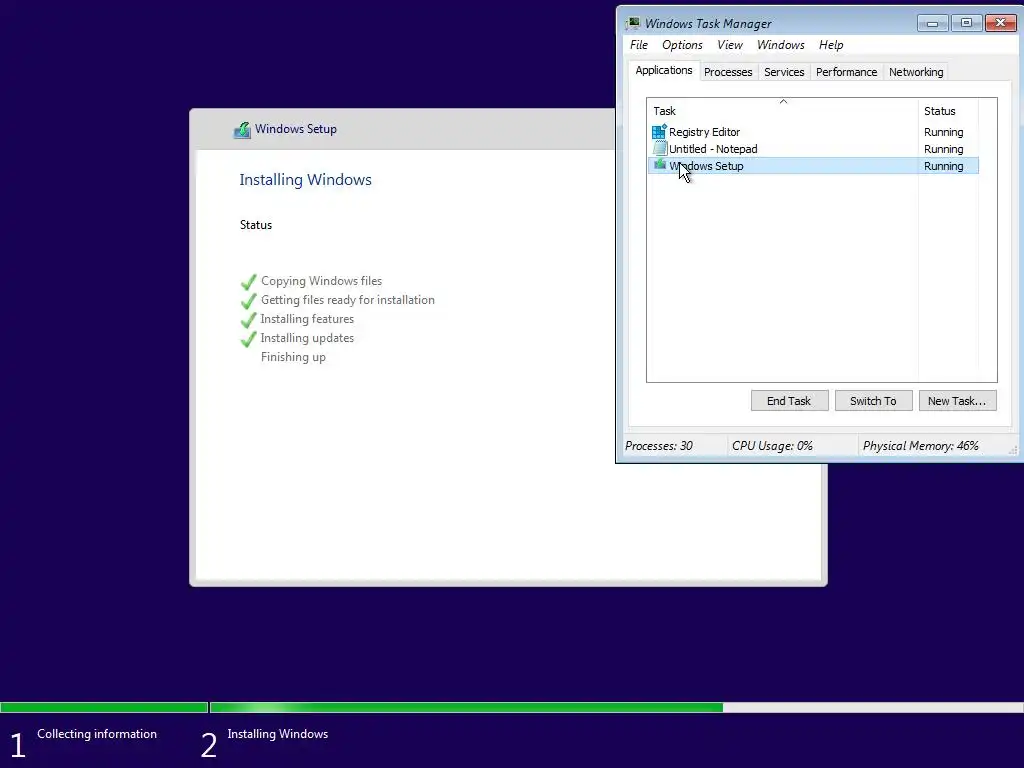1024x768 pixels.
Task: Click the Finishing up step
Action: (293, 357)
